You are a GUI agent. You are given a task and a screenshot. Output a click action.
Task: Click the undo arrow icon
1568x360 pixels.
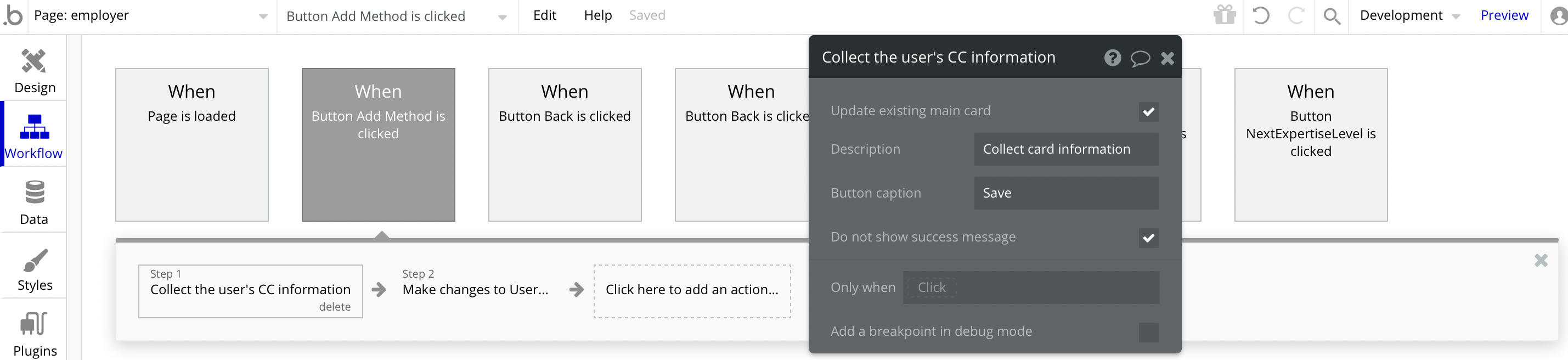point(1261,15)
